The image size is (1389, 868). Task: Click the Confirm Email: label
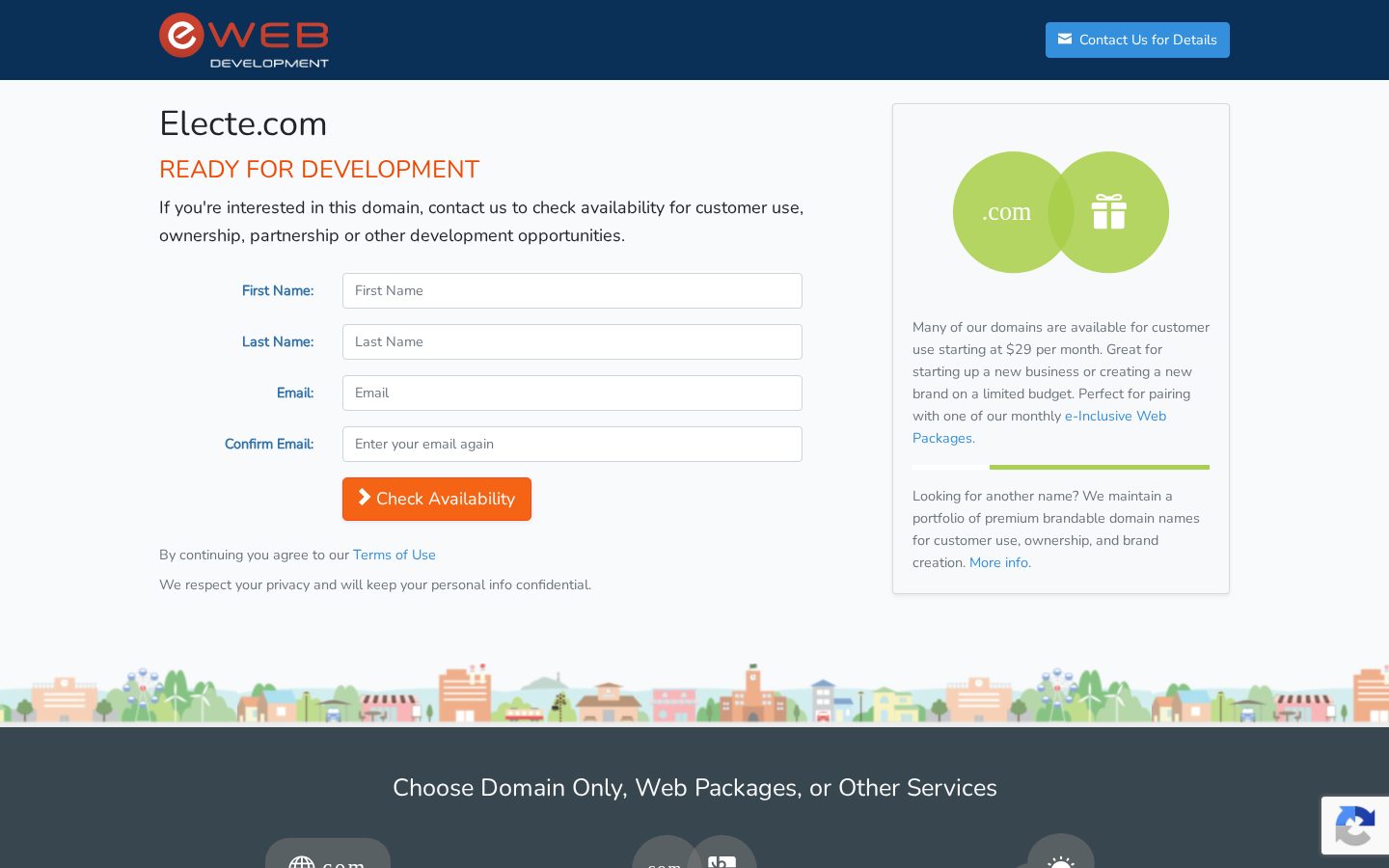click(x=269, y=444)
